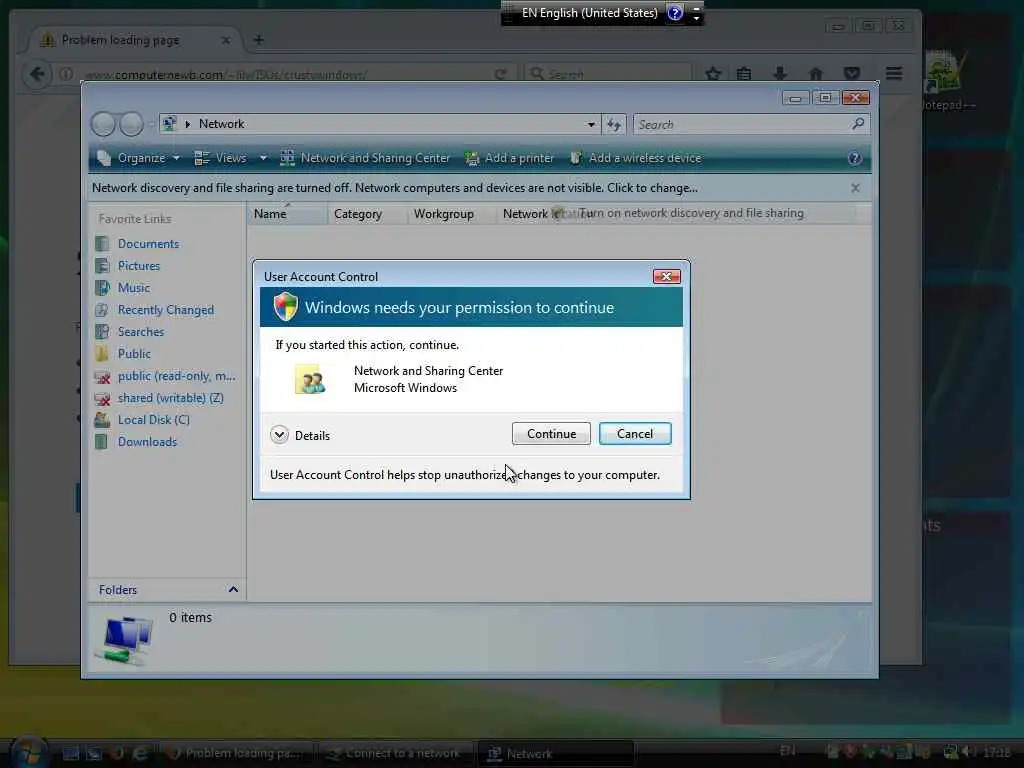The width and height of the screenshot is (1024, 768).
Task: Open Network and Sharing Center from toolbar
Action: (x=365, y=158)
